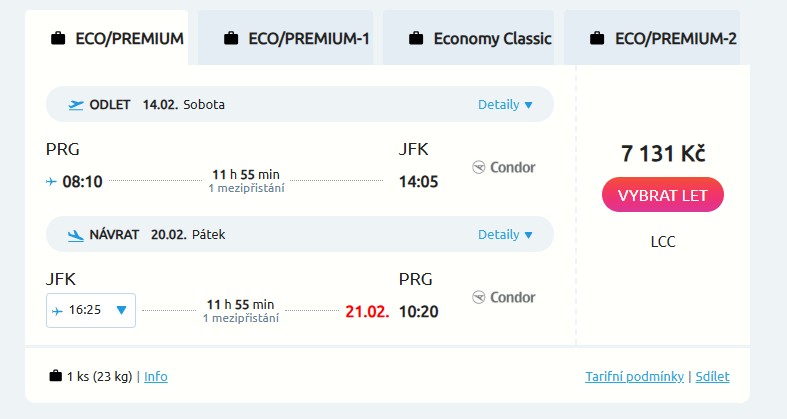Select the first ECO/PREMIUM fare tab

(117, 39)
